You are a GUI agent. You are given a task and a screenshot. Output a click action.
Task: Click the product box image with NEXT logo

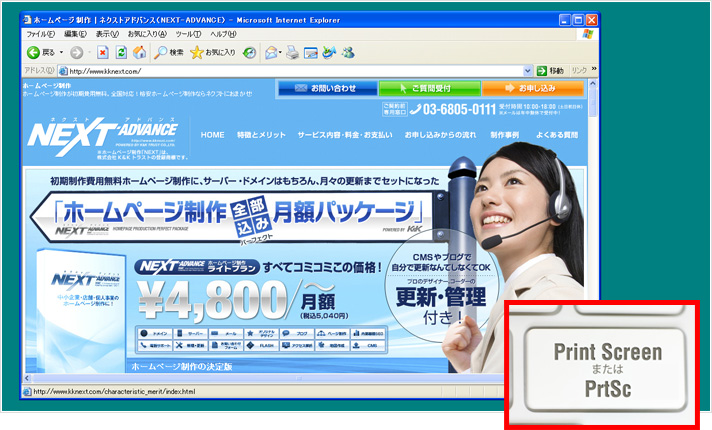80,311
